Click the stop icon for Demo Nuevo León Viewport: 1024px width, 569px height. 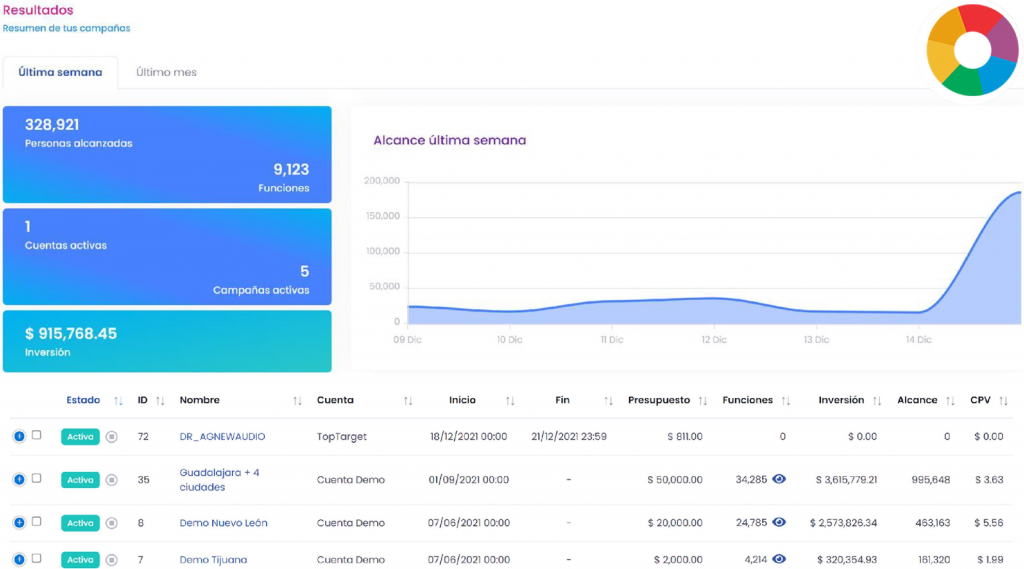click(x=112, y=523)
